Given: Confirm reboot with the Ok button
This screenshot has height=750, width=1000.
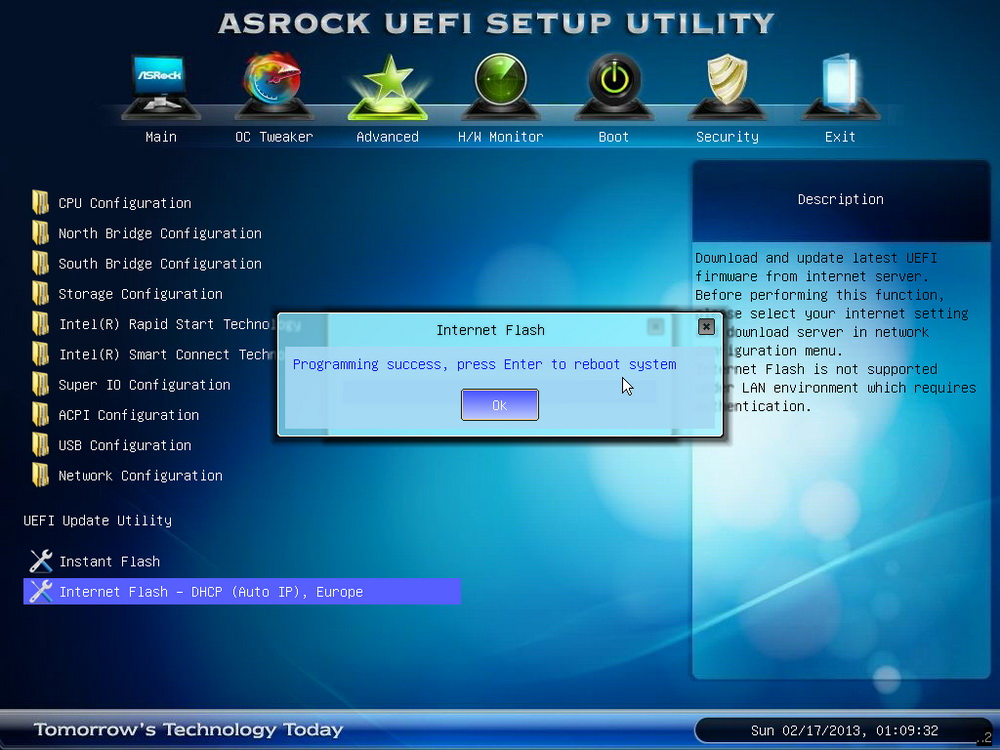Looking at the screenshot, I should pos(499,405).
